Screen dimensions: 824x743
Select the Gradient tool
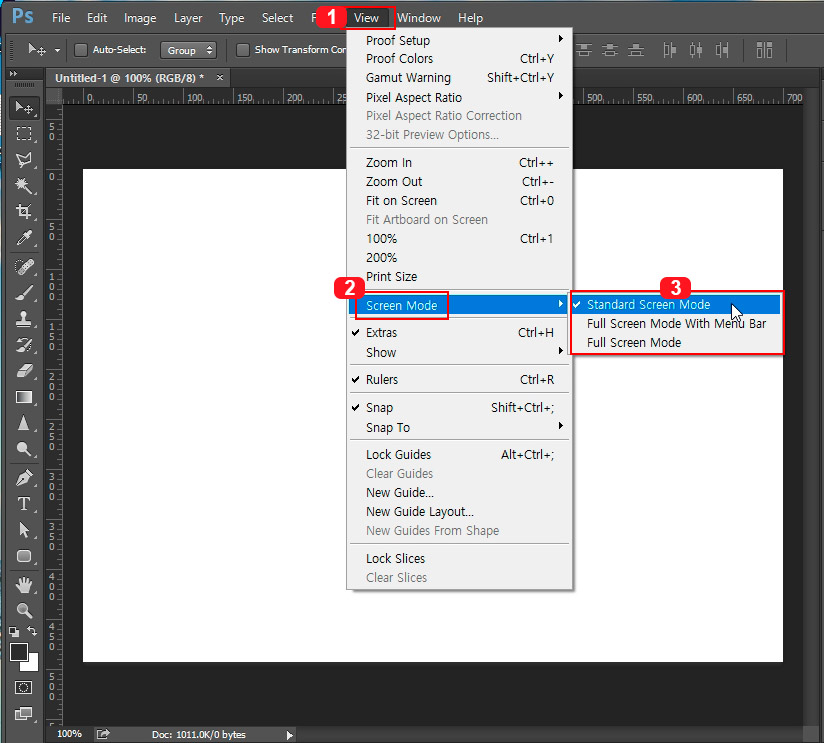pyautogui.click(x=24, y=397)
